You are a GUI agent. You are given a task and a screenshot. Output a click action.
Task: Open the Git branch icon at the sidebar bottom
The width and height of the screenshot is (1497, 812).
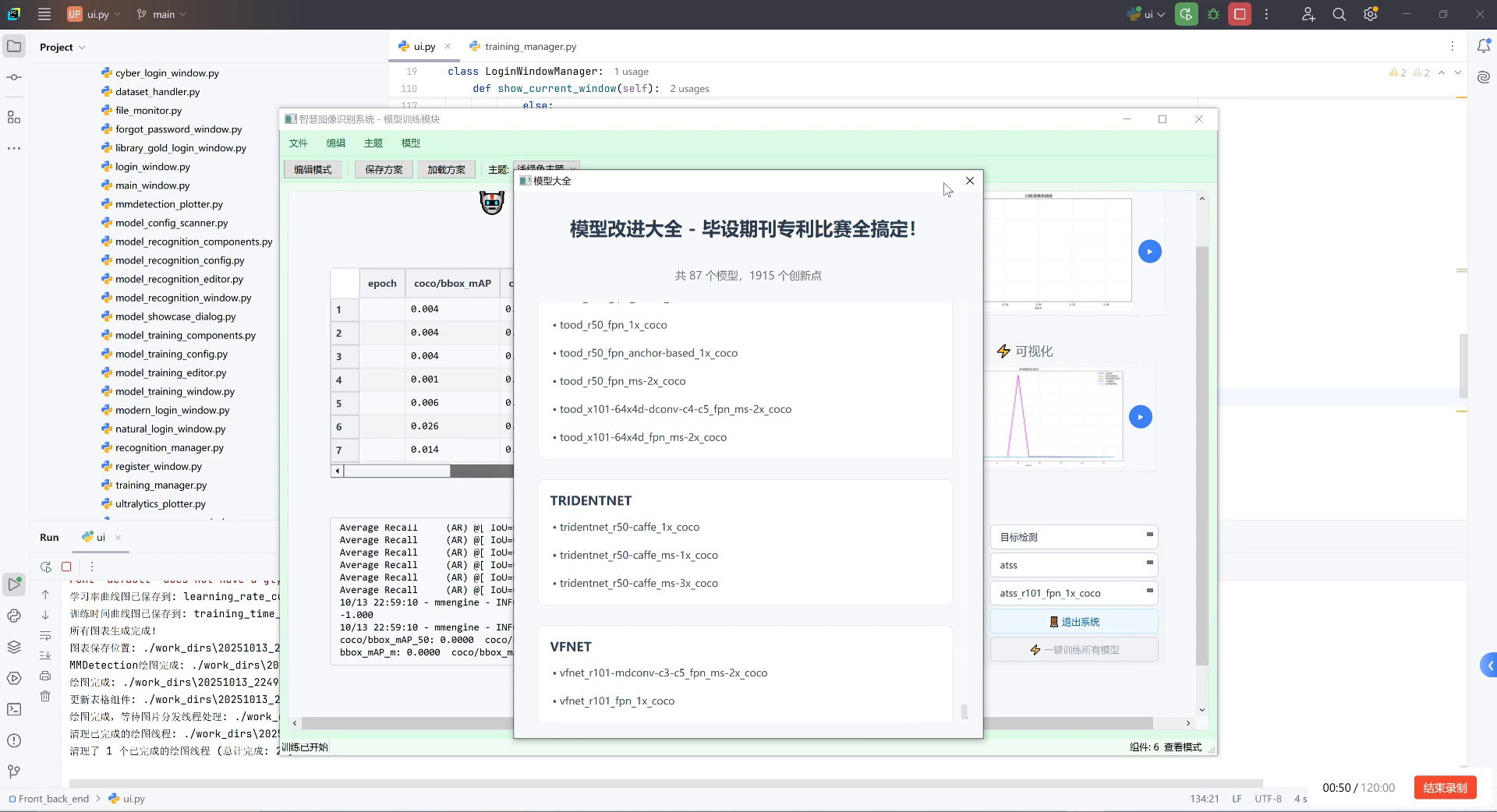(x=14, y=771)
